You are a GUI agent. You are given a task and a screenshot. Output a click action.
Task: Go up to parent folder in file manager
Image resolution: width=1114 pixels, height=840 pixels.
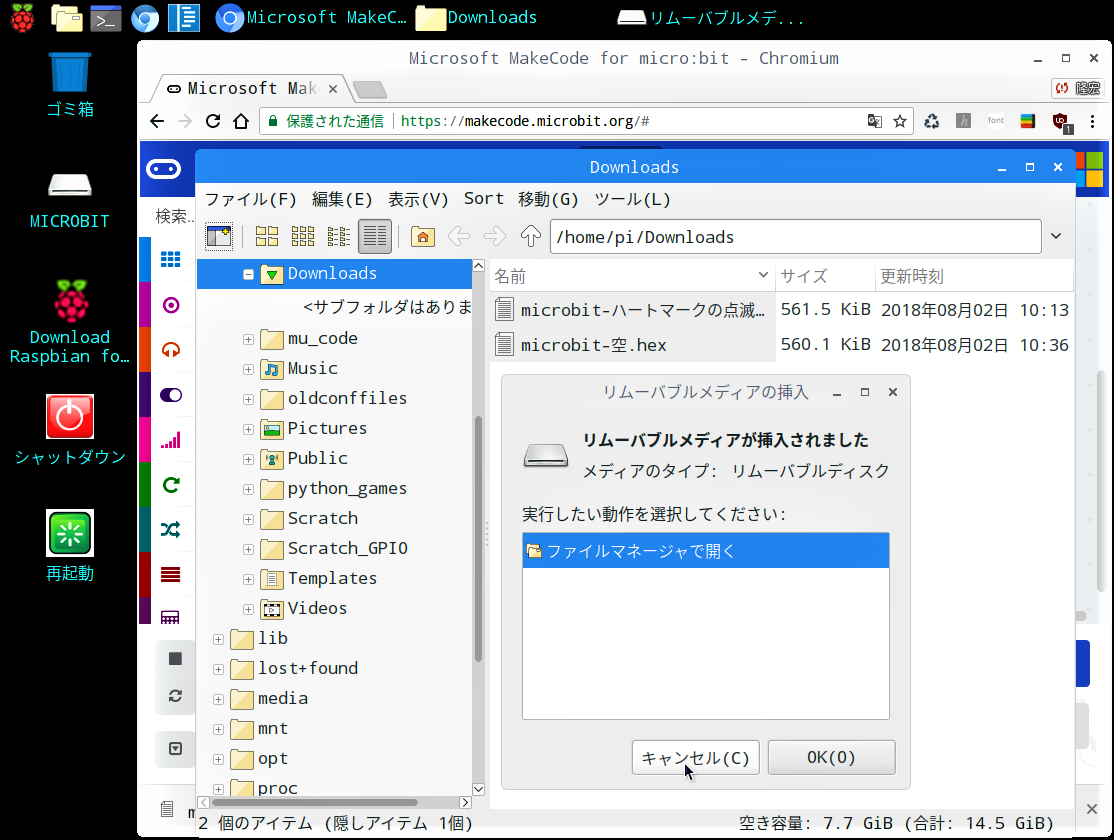[x=531, y=236]
